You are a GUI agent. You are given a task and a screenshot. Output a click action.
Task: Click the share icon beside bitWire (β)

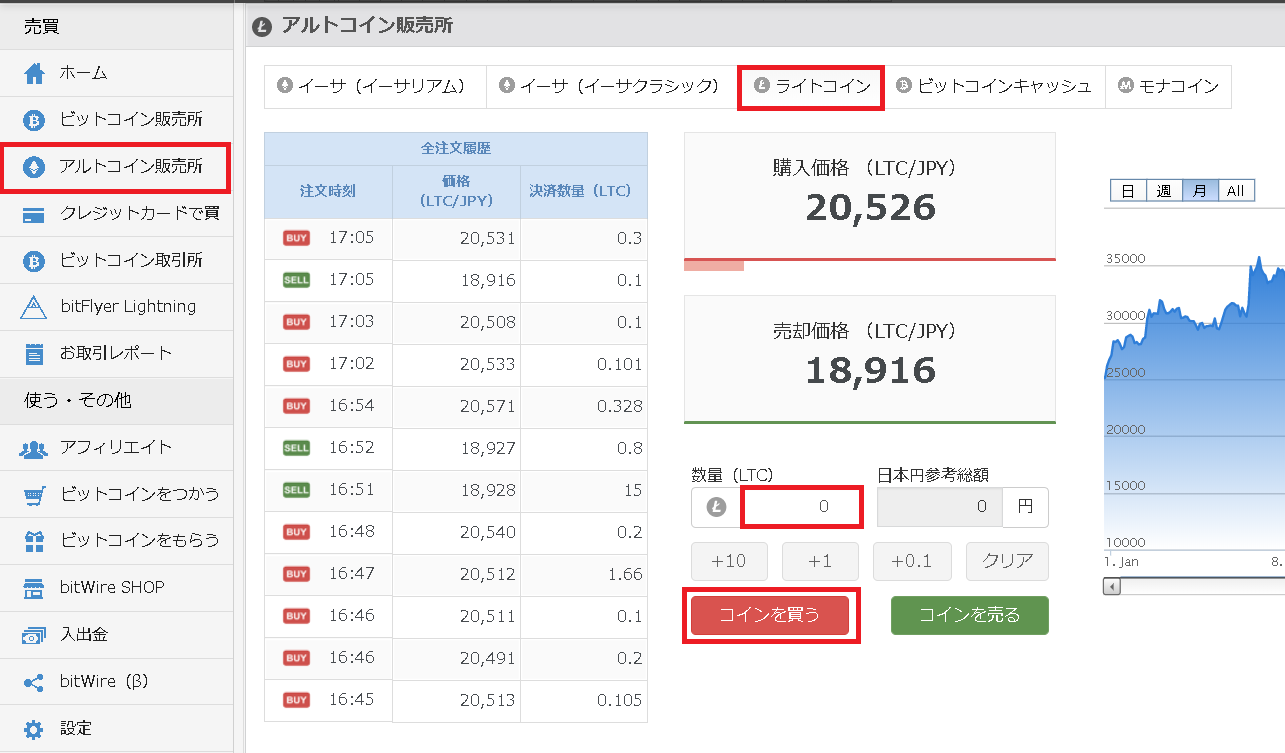tap(34, 682)
